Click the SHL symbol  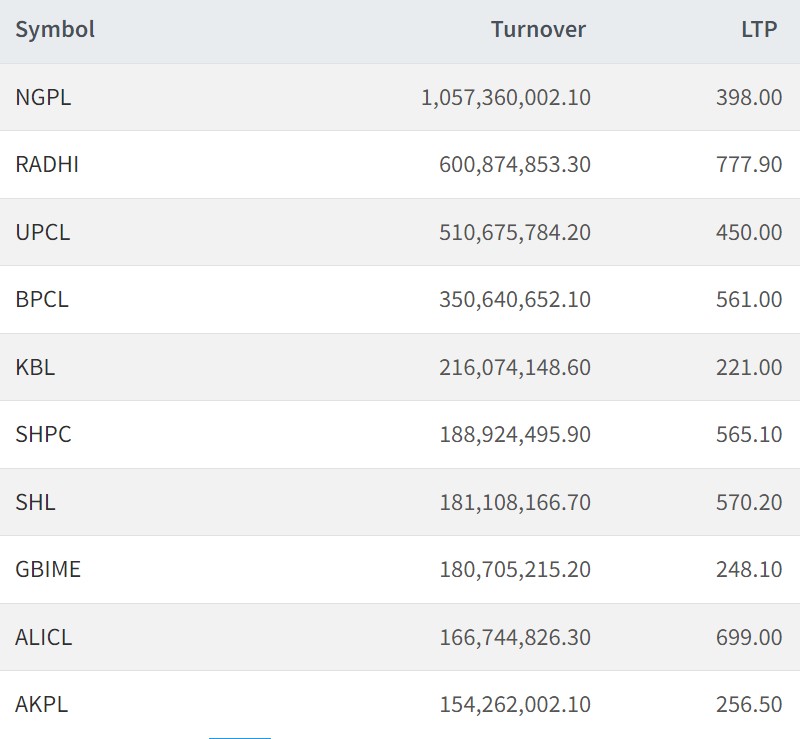point(35,502)
